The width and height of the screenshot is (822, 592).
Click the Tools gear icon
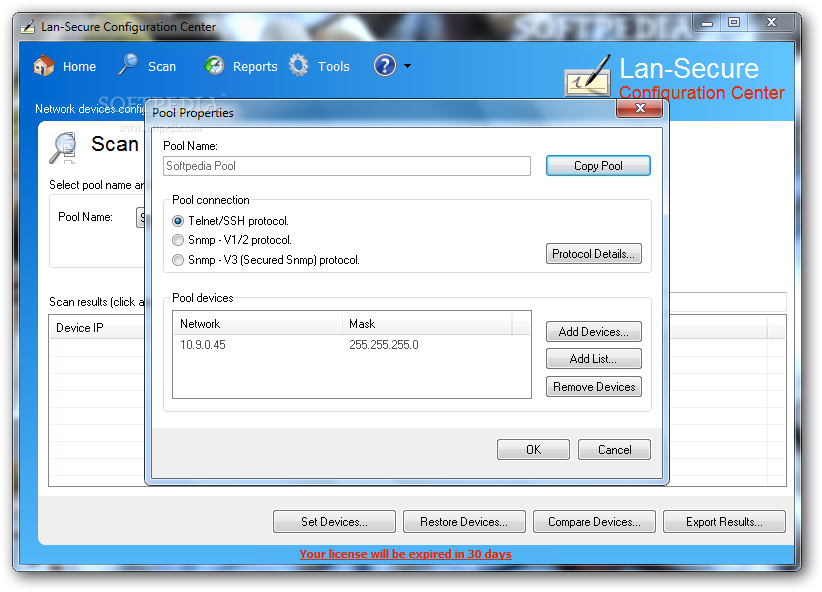299,66
